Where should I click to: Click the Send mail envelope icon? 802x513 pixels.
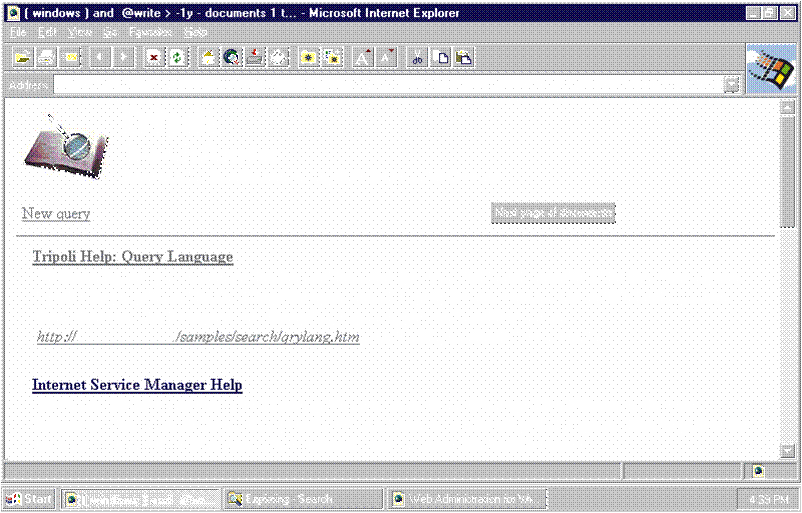pyautogui.click(x=71, y=57)
